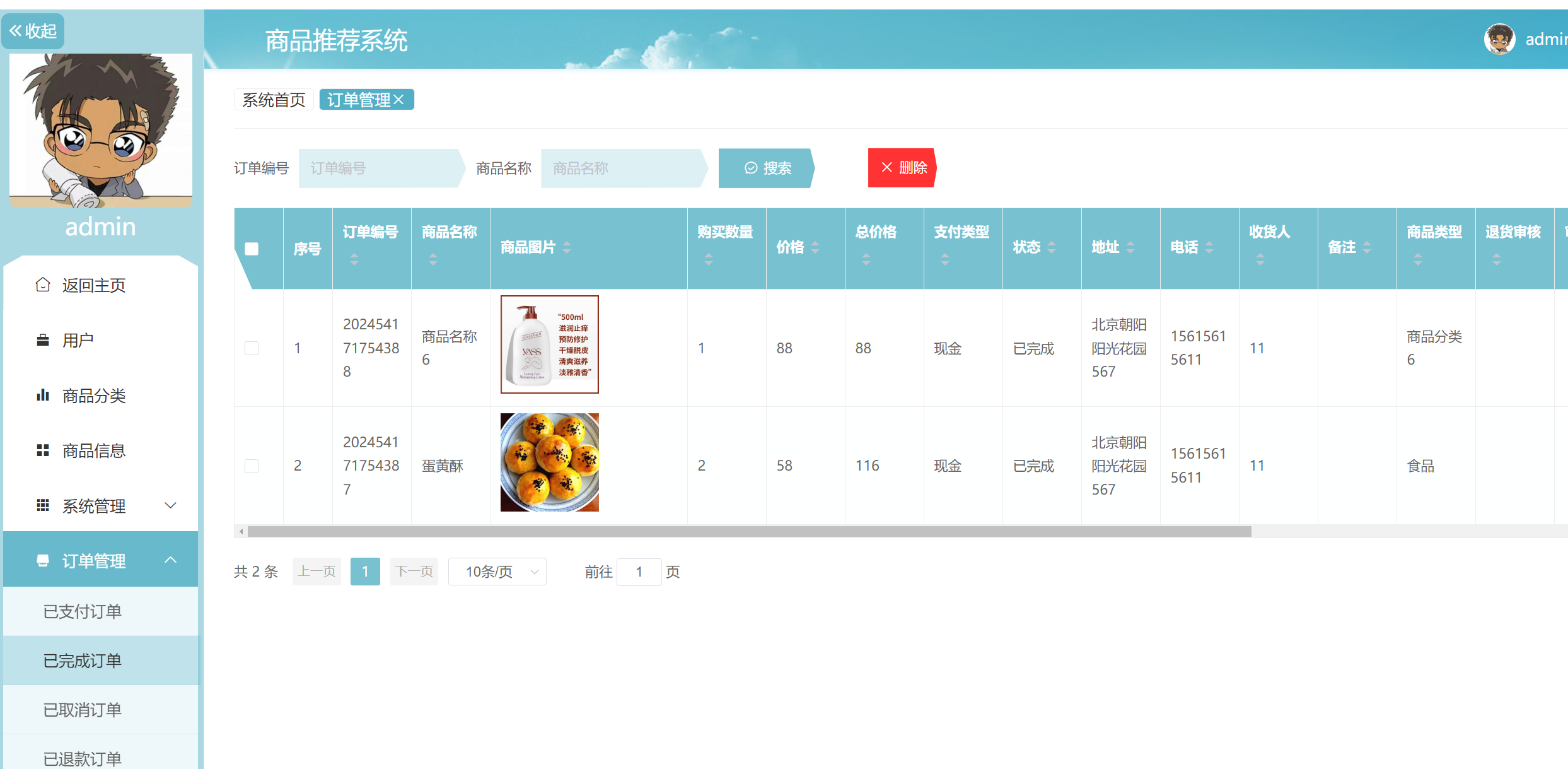Collapse the 订单管理 submenu chevron

pos(170,560)
